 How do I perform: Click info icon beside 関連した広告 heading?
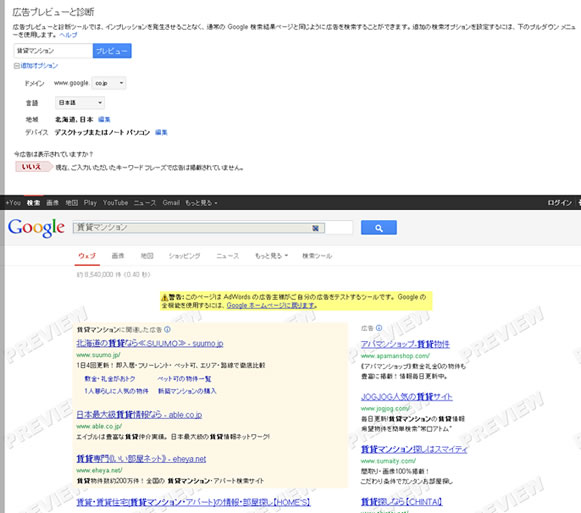click(167, 329)
